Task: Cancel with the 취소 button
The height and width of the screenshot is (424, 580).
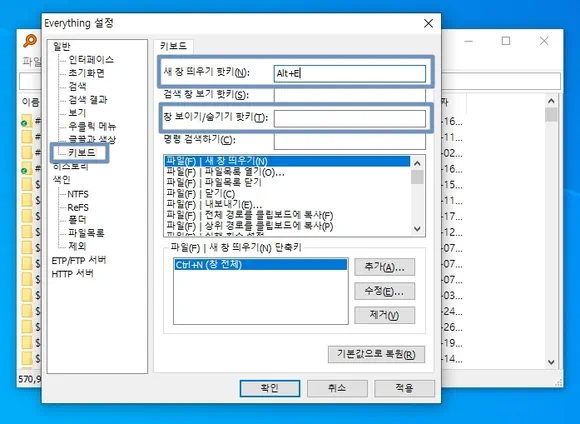Action: [337, 388]
